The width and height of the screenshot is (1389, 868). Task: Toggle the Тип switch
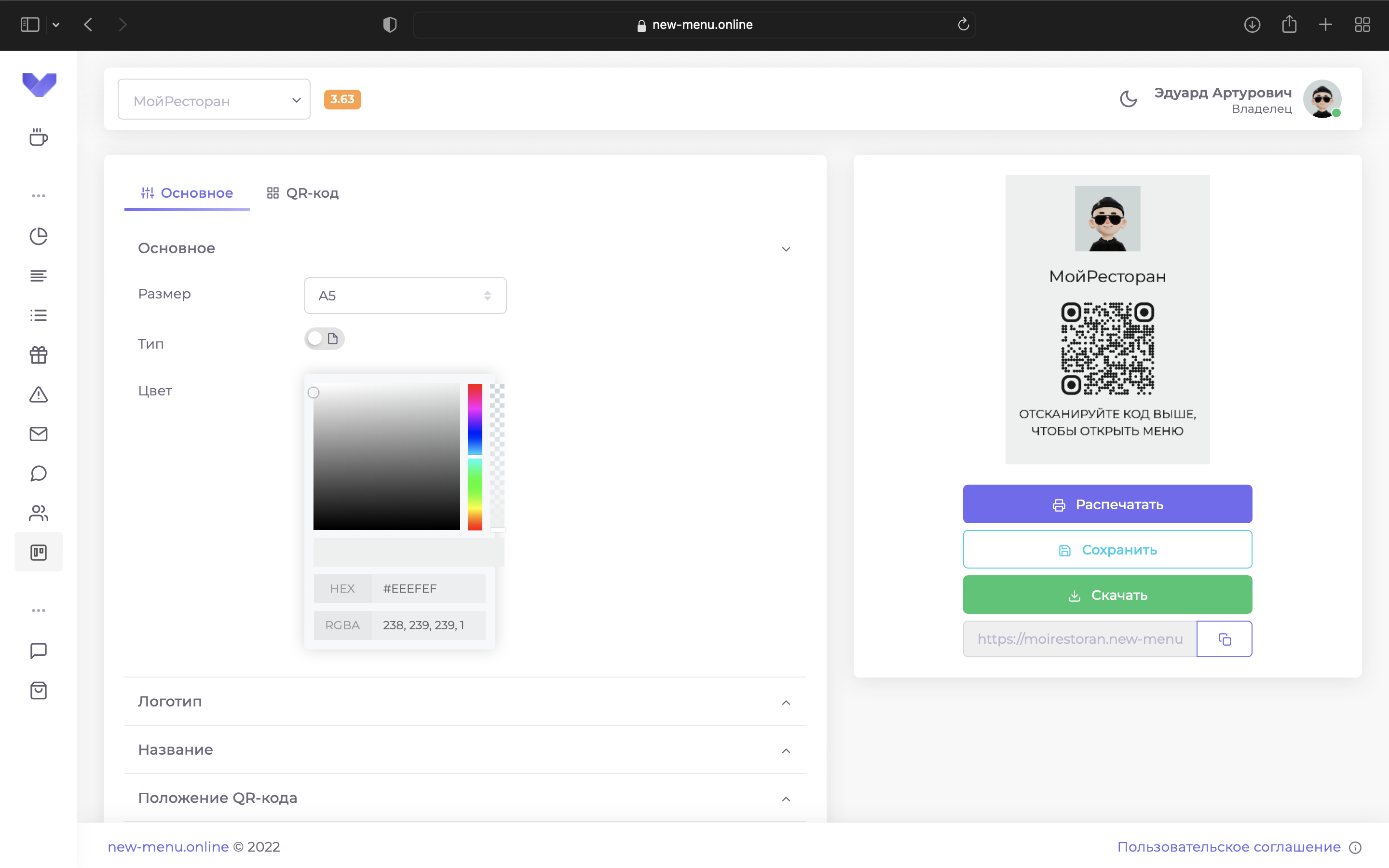(x=324, y=339)
